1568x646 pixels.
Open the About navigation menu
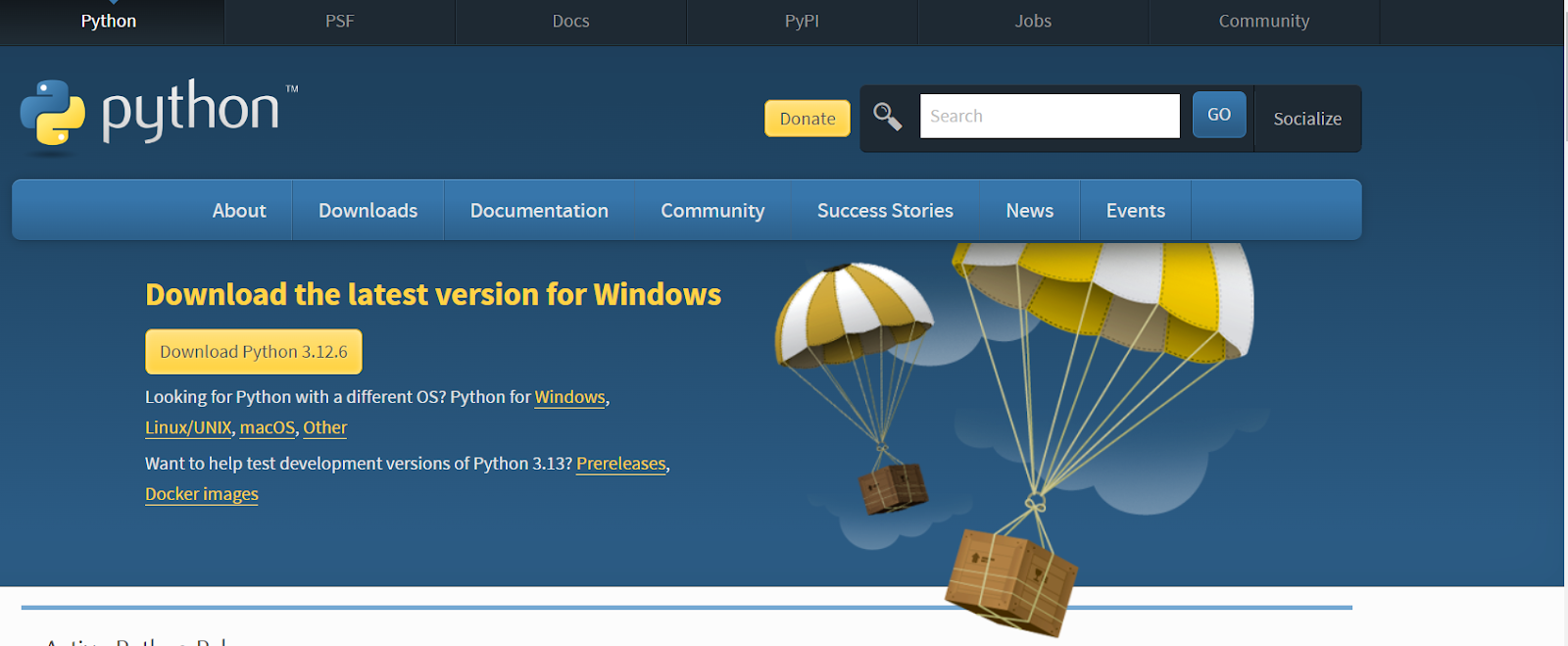(x=239, y=211)
